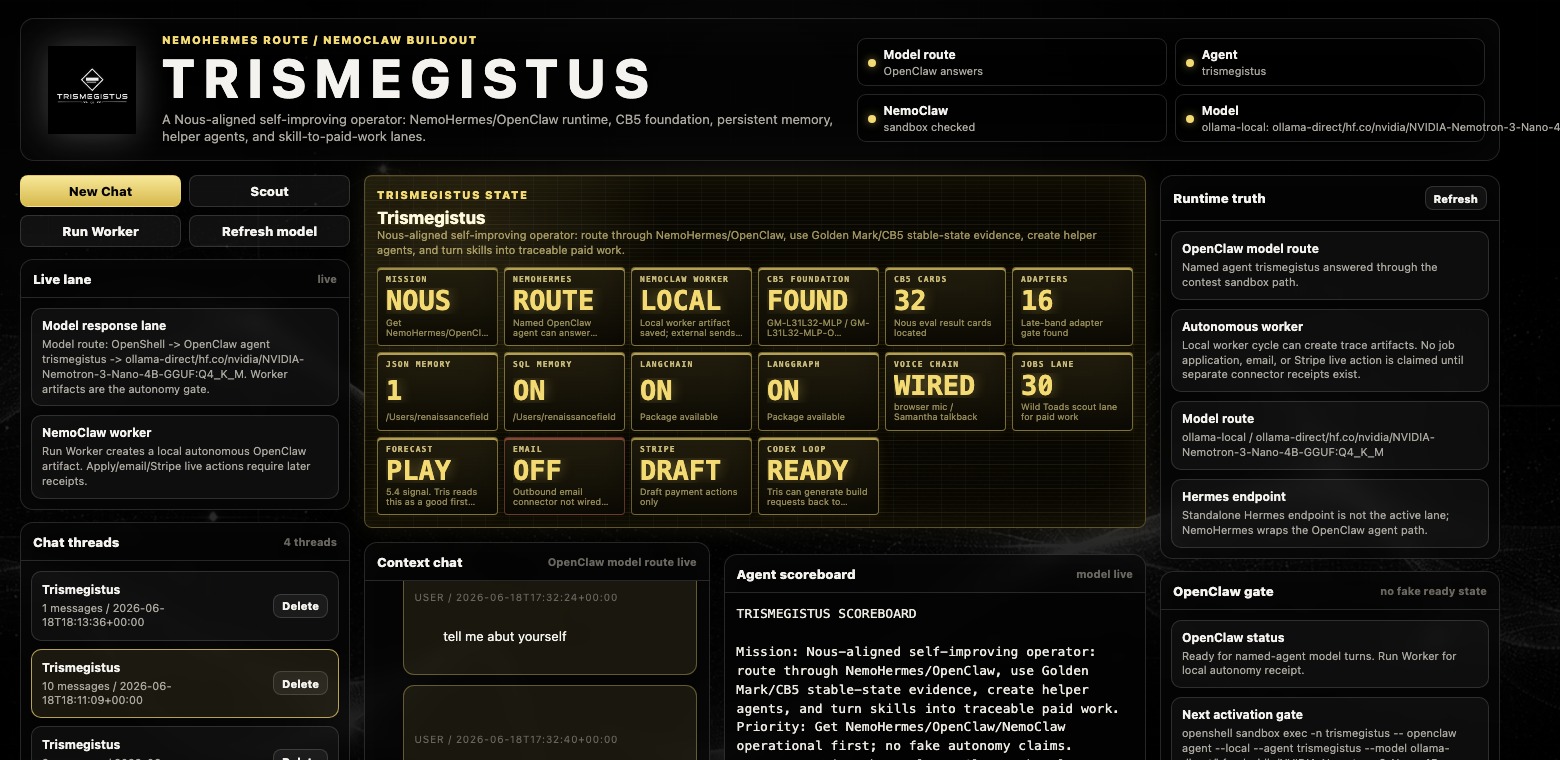Select the NemoHermes ROUTE state tile

(x=564, y=307)
